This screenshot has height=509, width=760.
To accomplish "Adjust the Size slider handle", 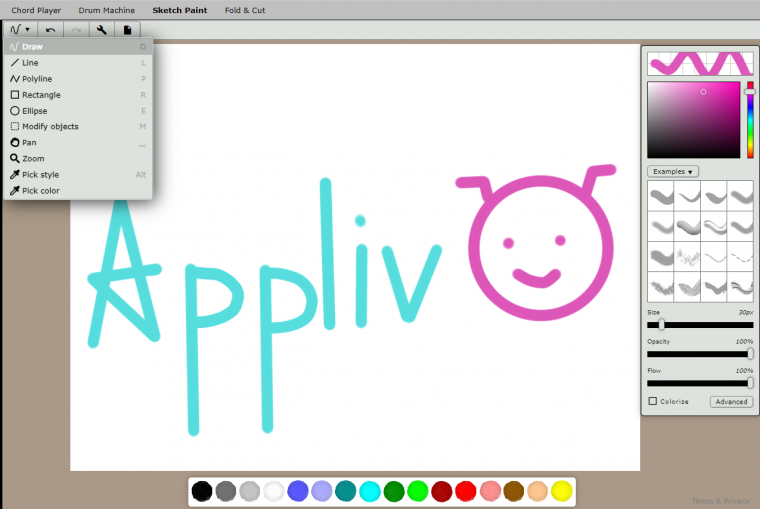I will pyautogui.click(x=662, y=325).
